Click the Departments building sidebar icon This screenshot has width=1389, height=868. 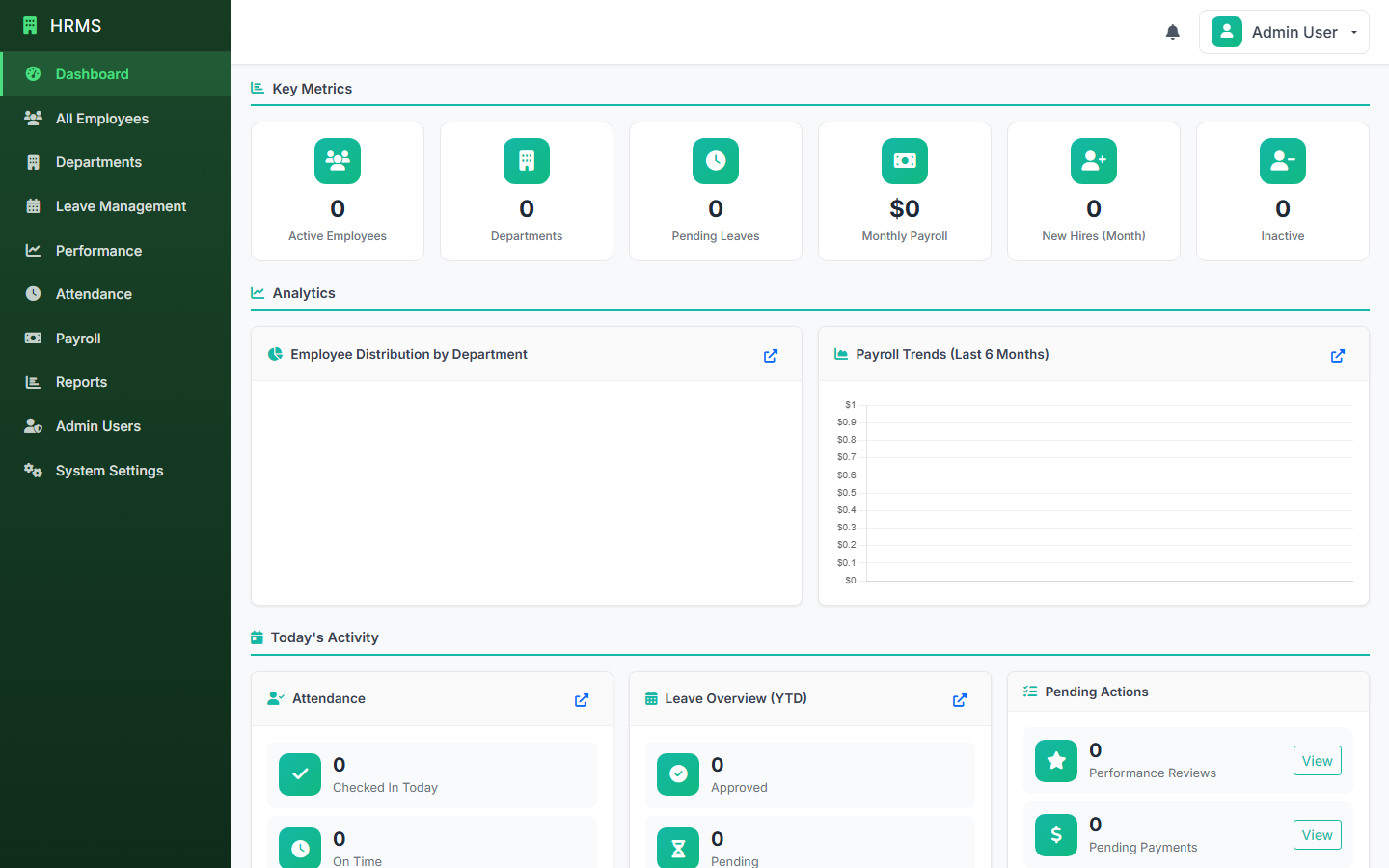pos(33,162)
